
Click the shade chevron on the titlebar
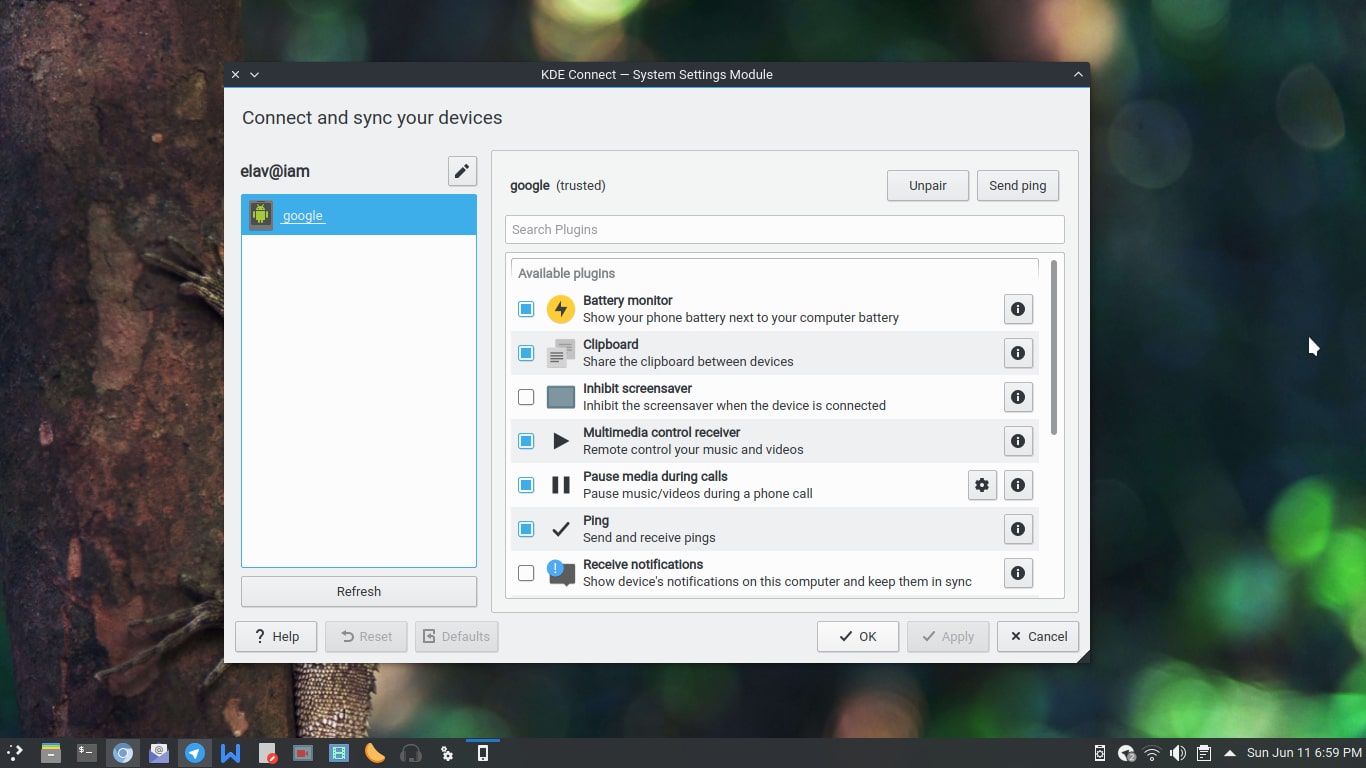(x=1078, y=74)
